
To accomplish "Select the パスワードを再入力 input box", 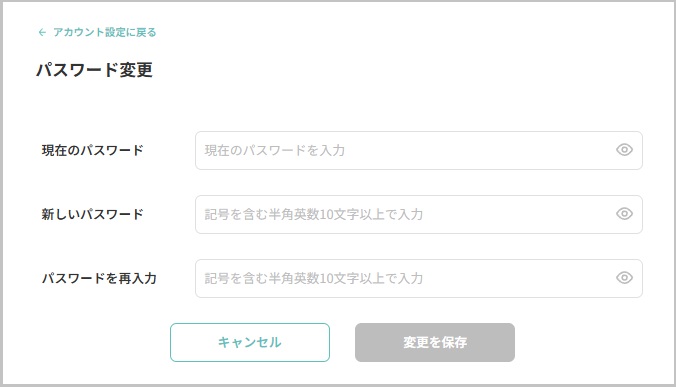I will pyautogui.click(x=419, y=278).
